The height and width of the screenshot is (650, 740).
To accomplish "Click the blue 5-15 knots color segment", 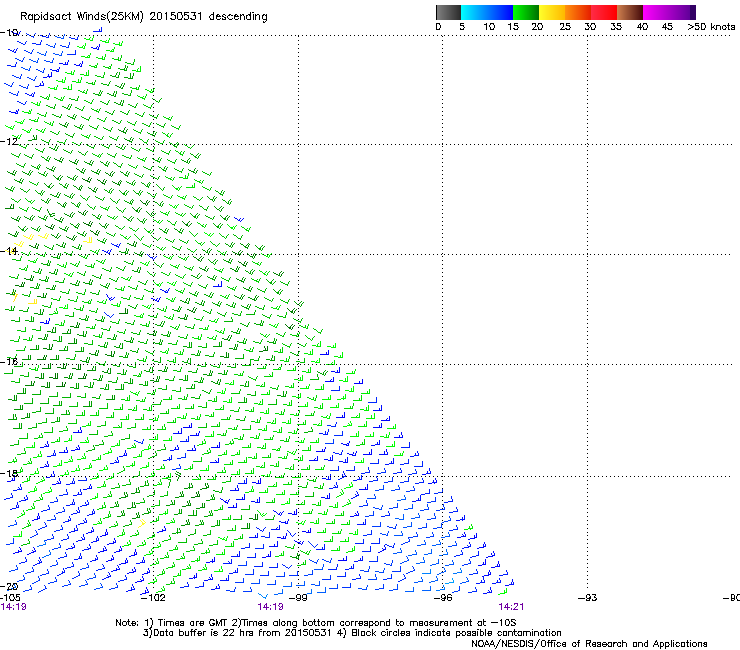I will click(487, 12).
